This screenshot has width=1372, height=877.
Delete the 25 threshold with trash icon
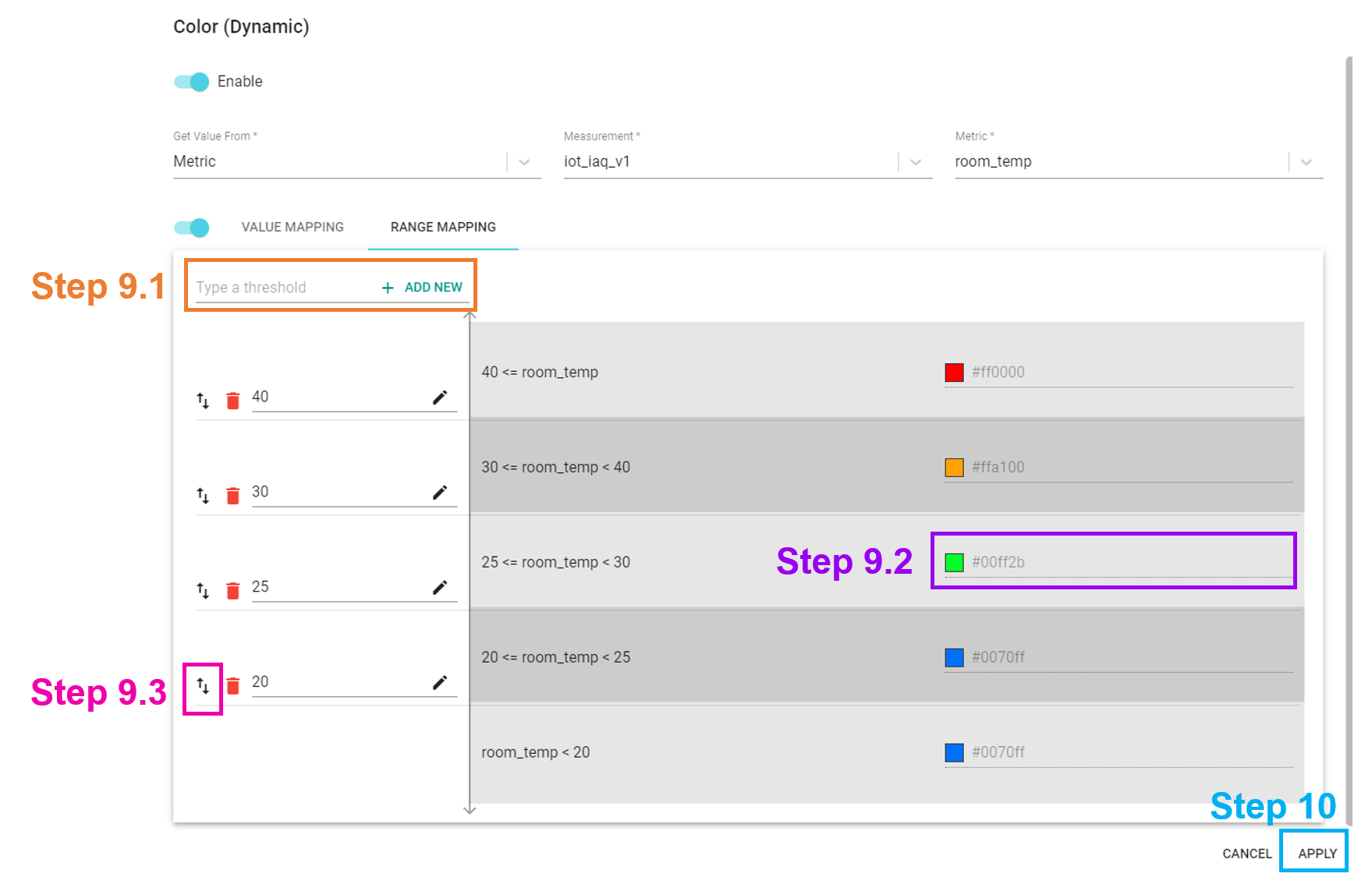[x=232, y=591]
